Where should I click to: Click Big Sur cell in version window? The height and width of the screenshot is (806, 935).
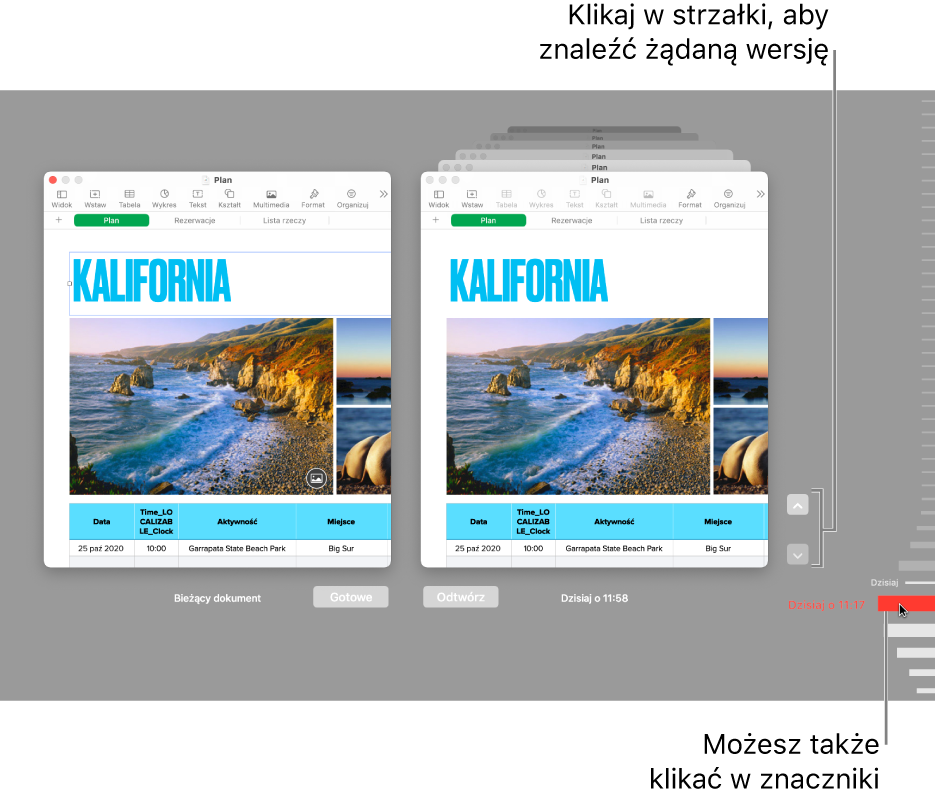[718, 548]
